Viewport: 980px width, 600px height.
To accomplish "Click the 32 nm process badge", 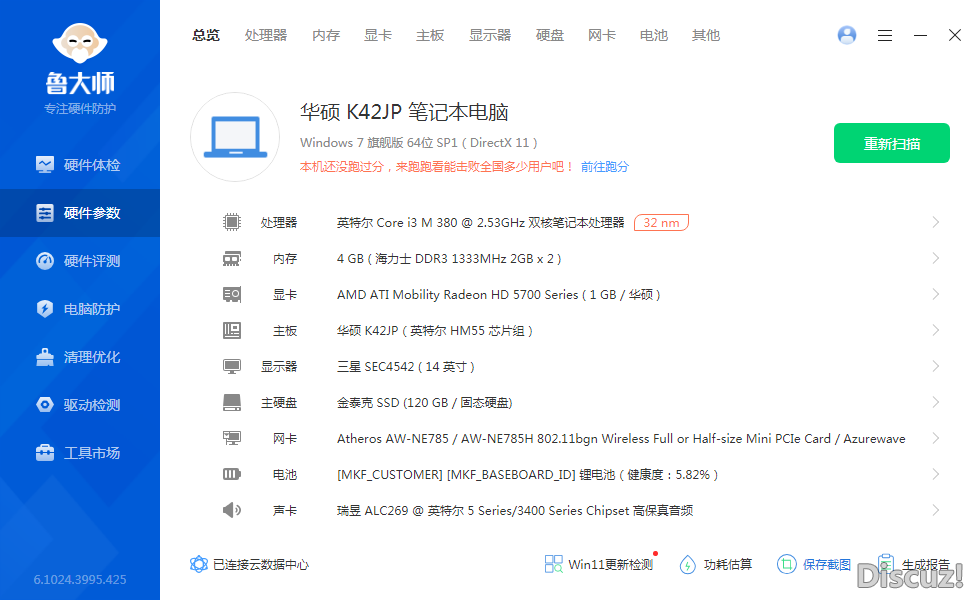I will point(661,222).
